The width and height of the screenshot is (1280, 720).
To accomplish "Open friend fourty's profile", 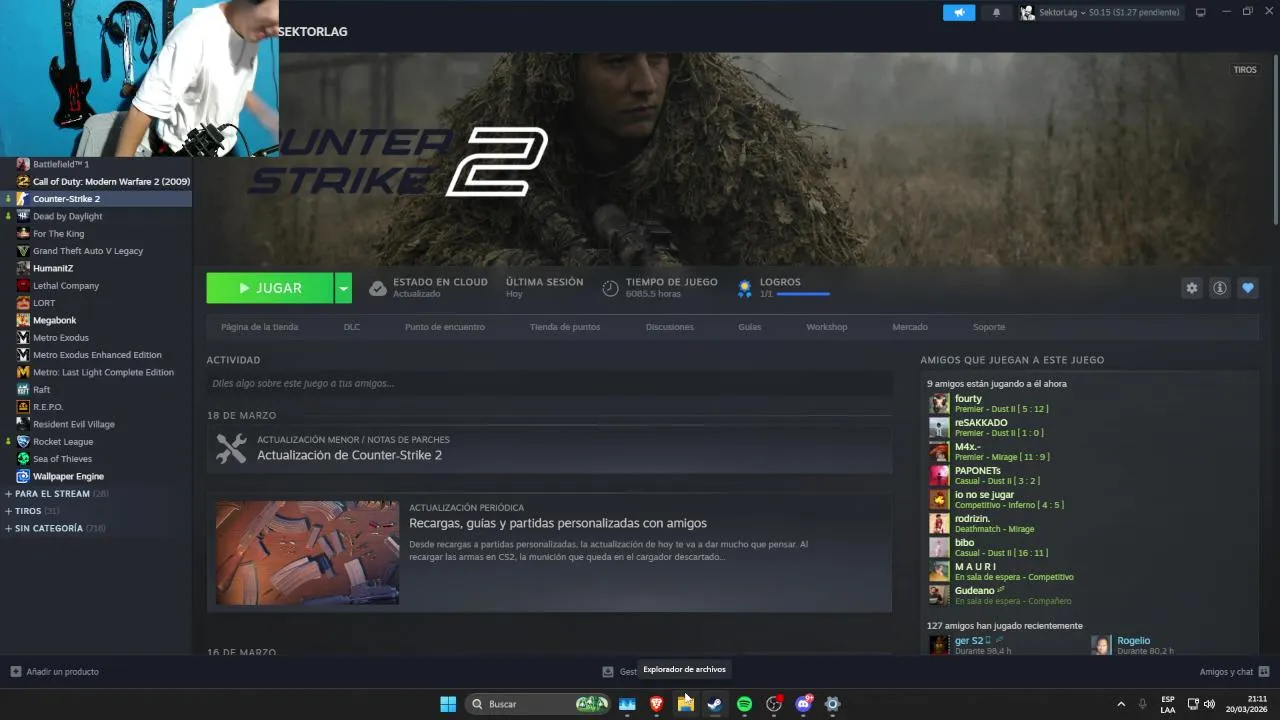I will (968, 399).
